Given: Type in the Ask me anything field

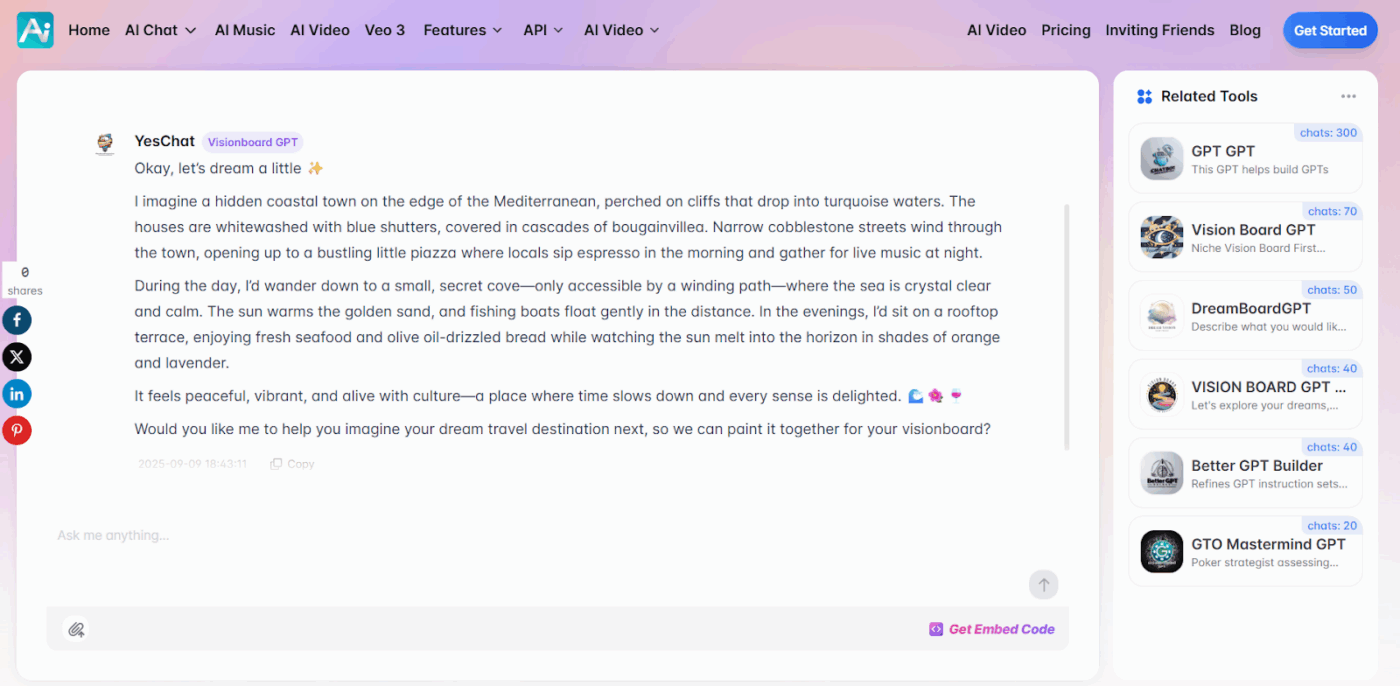Looking at the screenshot, I should tap(500, 536).
